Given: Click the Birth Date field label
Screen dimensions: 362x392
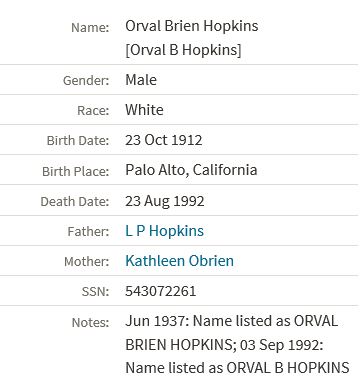Looking at the screenshot, I should 78,141.
